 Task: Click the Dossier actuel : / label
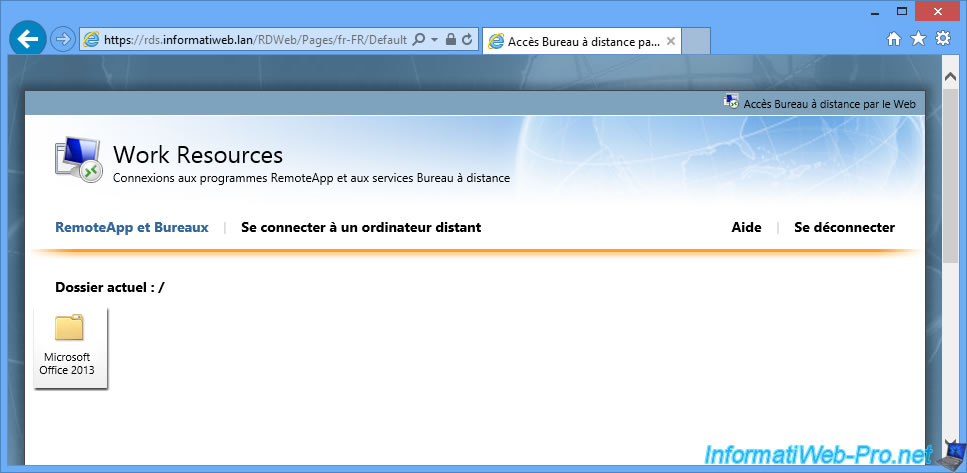[x=110, y=287]
